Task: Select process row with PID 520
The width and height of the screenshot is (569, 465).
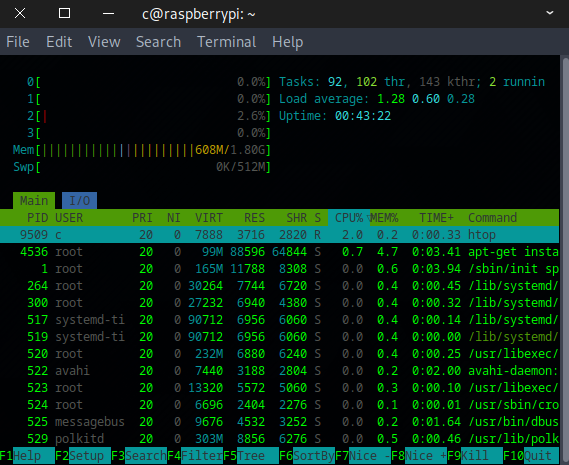Action: click(279, 354)
